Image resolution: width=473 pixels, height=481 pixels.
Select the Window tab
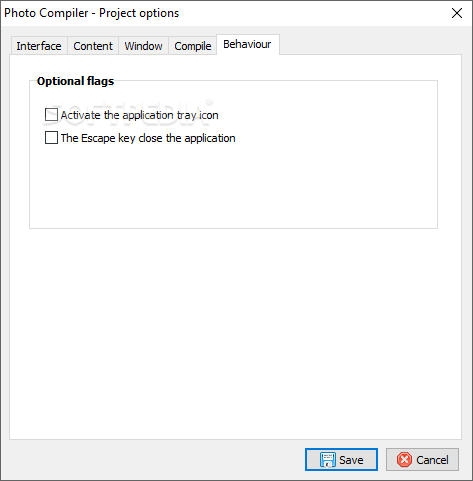click(143, 46)
